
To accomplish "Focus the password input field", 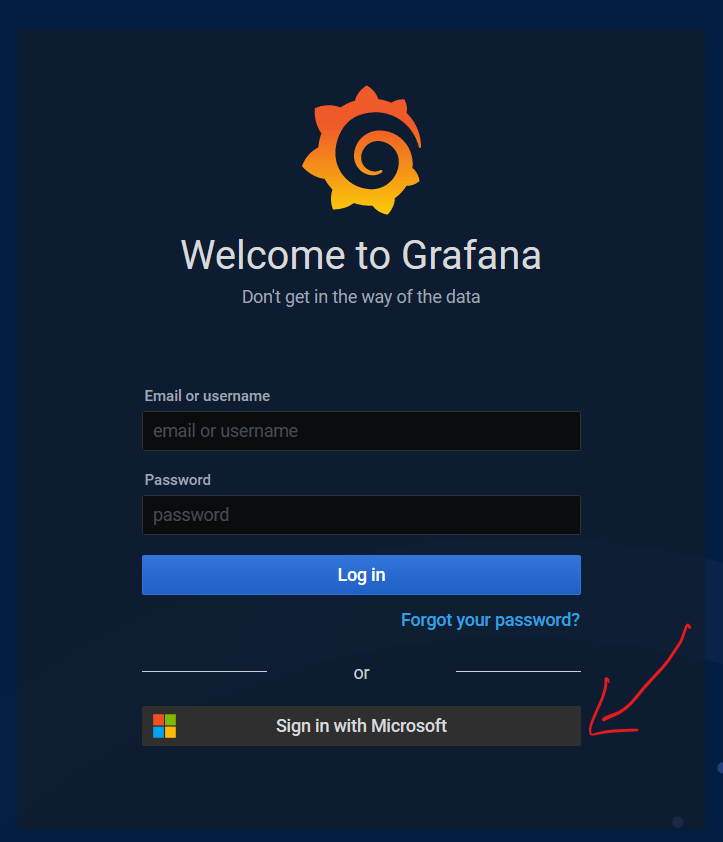I will 361,515.
